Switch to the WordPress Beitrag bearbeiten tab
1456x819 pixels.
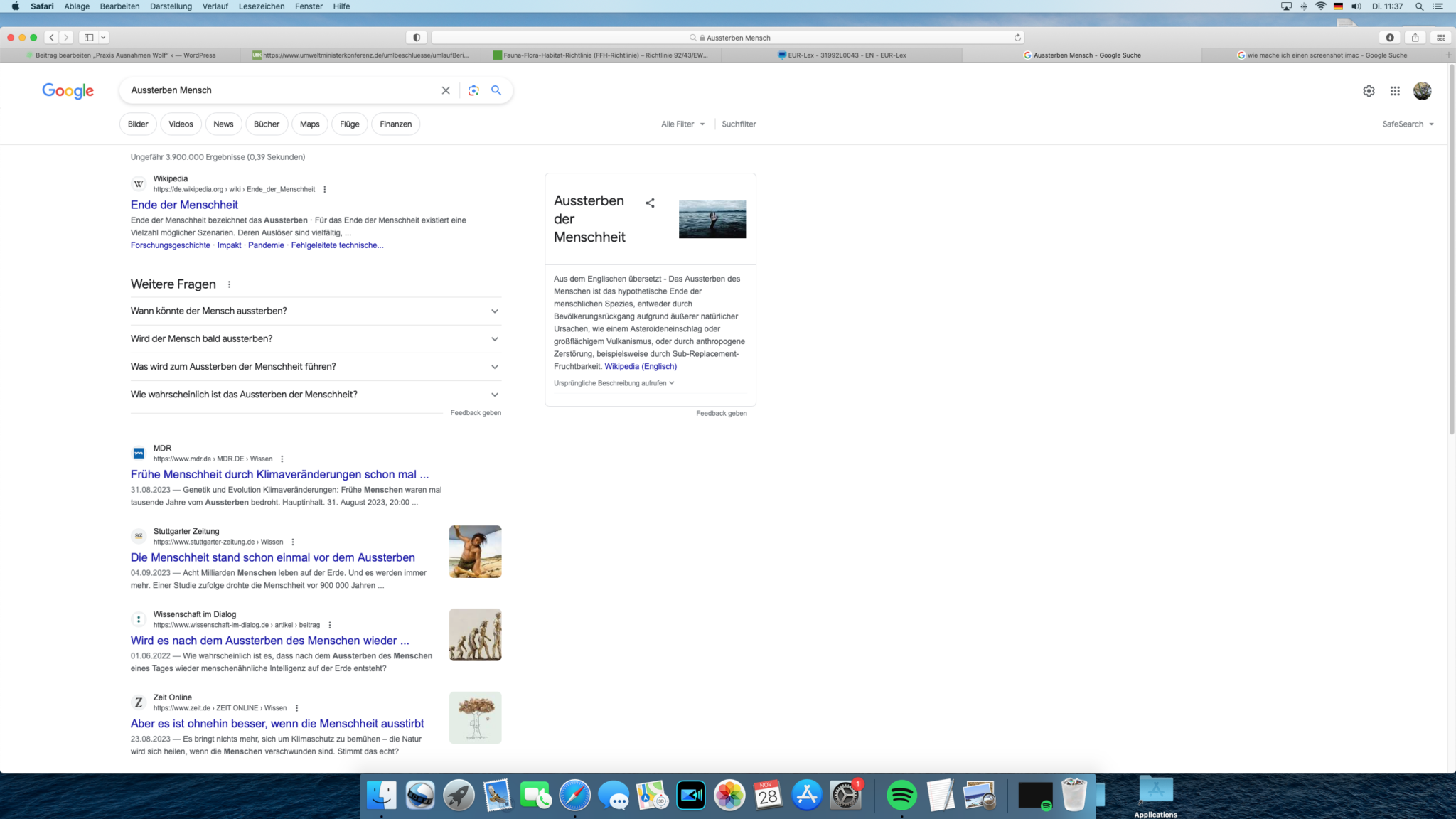pos(121,55)
